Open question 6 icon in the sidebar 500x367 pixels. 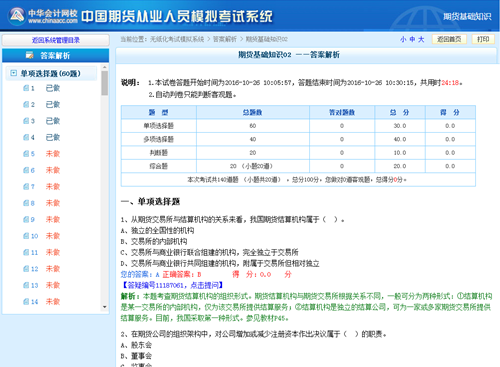(x=26, y=170)
